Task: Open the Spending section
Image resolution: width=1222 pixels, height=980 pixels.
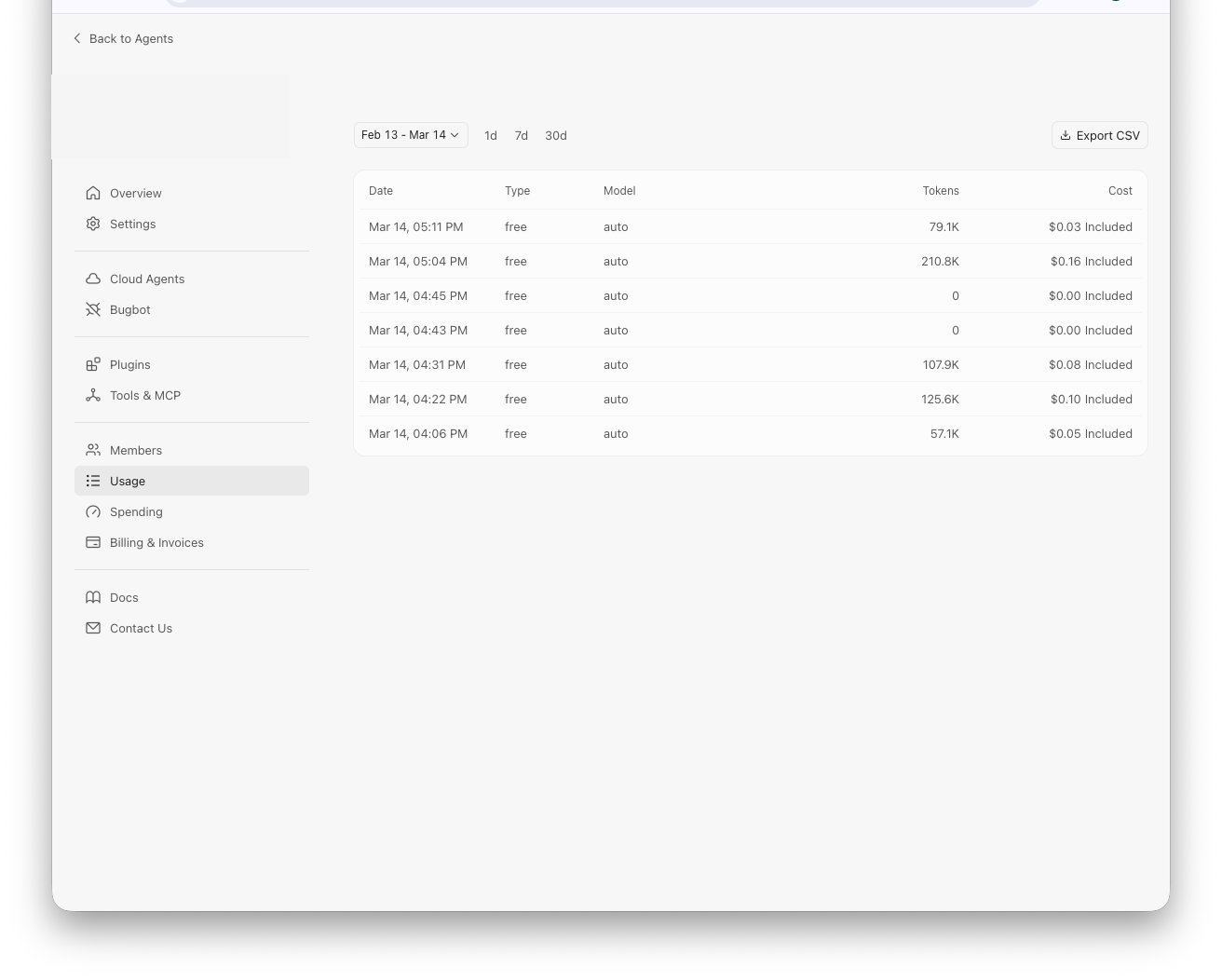Action: coord(136,511)
